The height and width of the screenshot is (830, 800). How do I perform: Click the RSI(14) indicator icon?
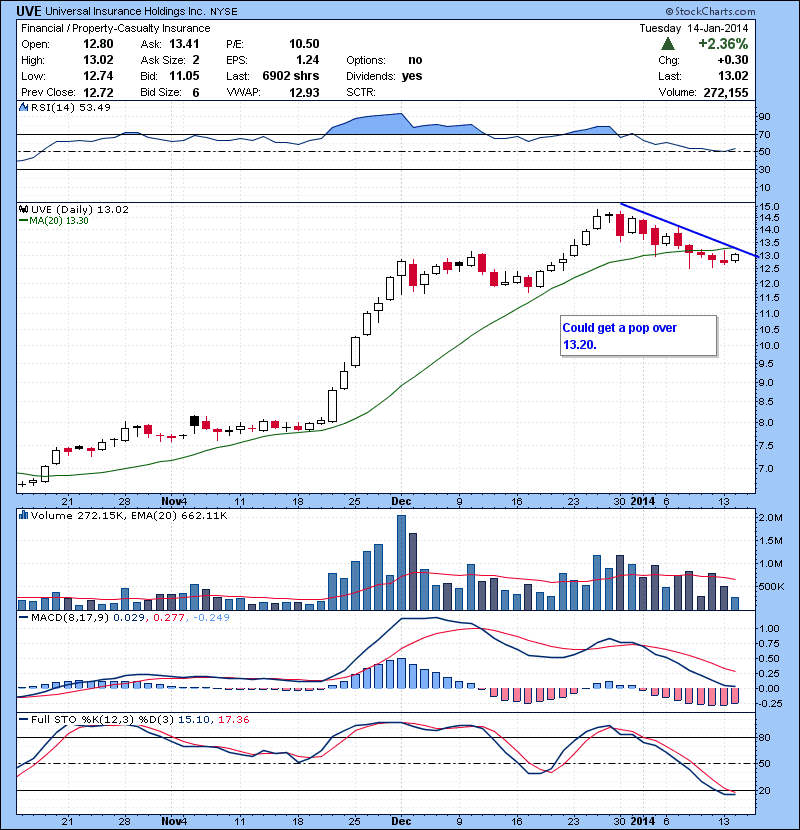(x=23, y=107)
